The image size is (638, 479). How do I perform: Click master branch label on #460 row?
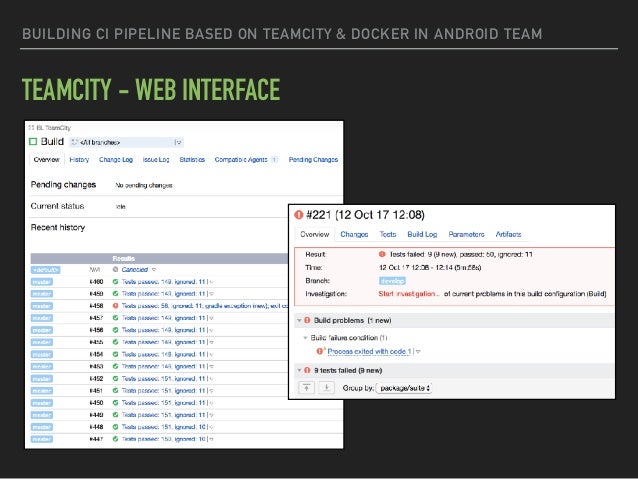pos(42,282)
